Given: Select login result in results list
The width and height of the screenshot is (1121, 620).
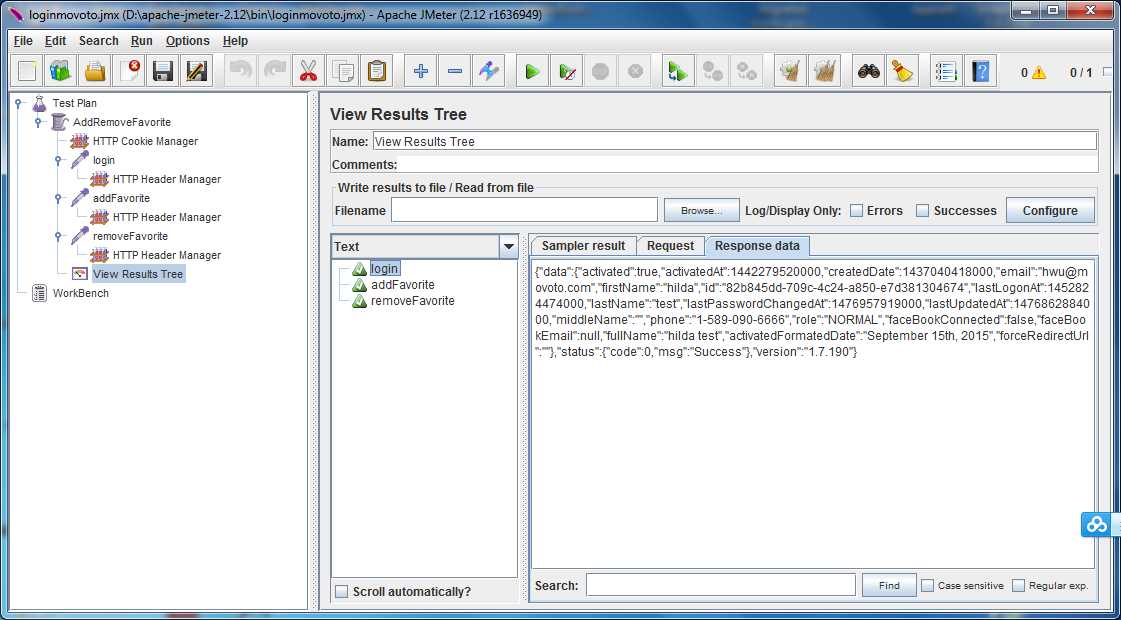Looking at the screenshot, I should pyautogui.click(x=385, y=268).
